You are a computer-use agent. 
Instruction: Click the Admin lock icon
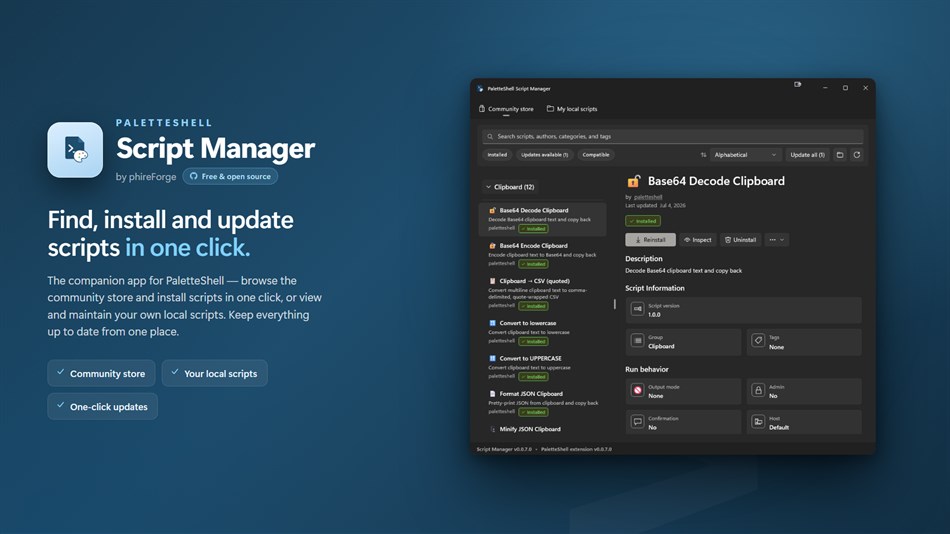tap(758, 390)
